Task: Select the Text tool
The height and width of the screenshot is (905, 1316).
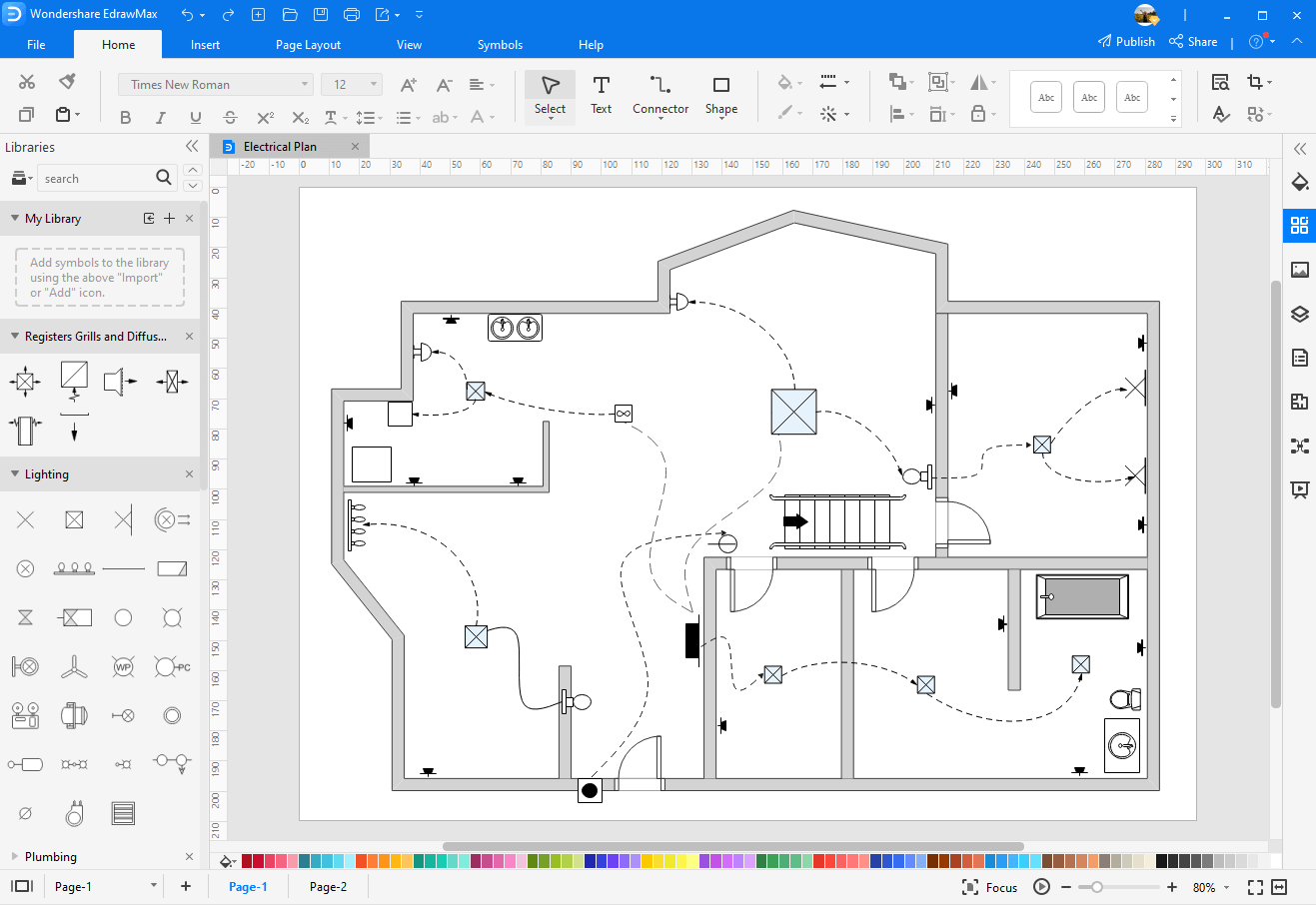Action: 601,96
